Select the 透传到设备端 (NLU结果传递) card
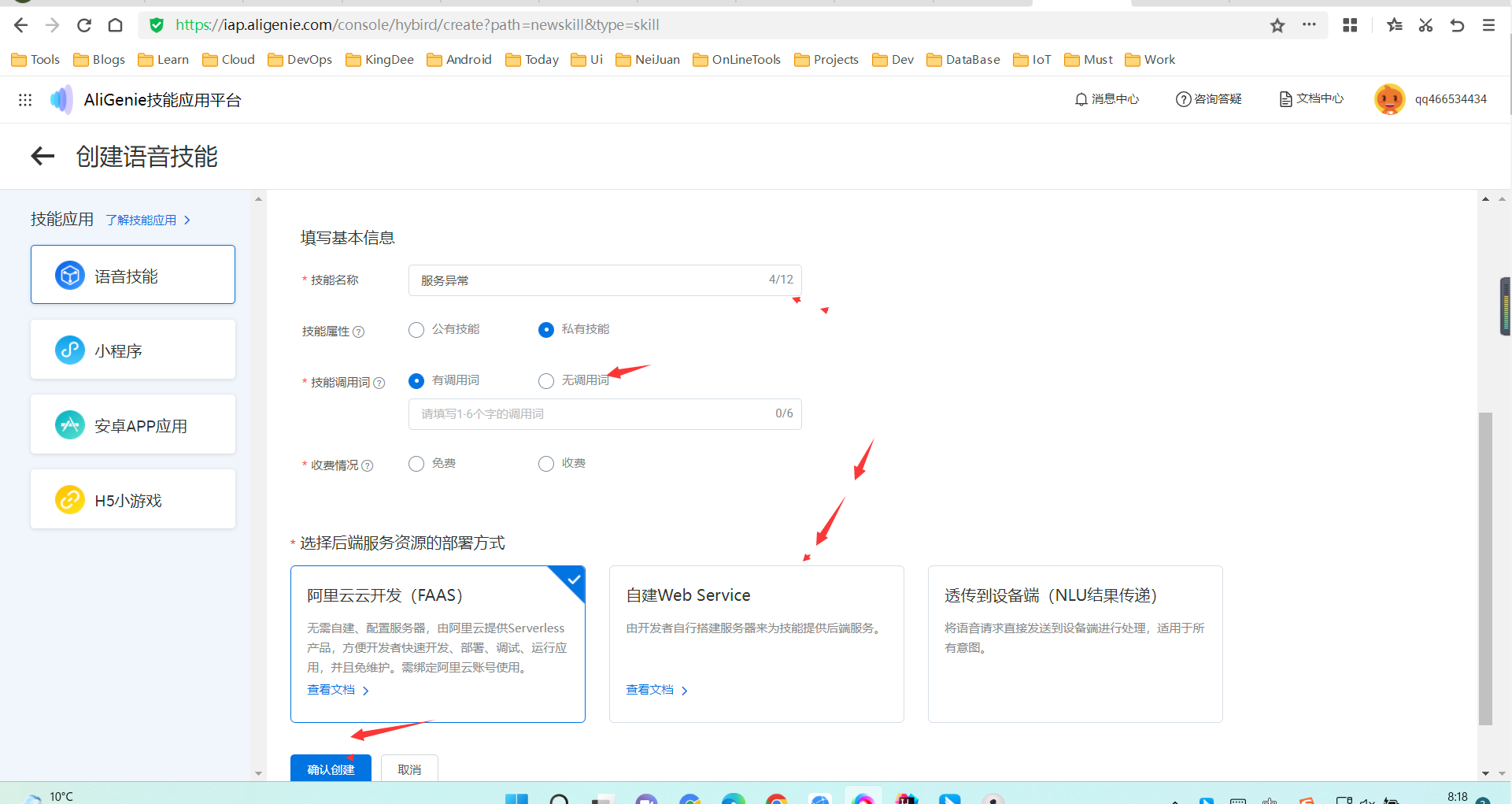 (x=1075, y=643)
